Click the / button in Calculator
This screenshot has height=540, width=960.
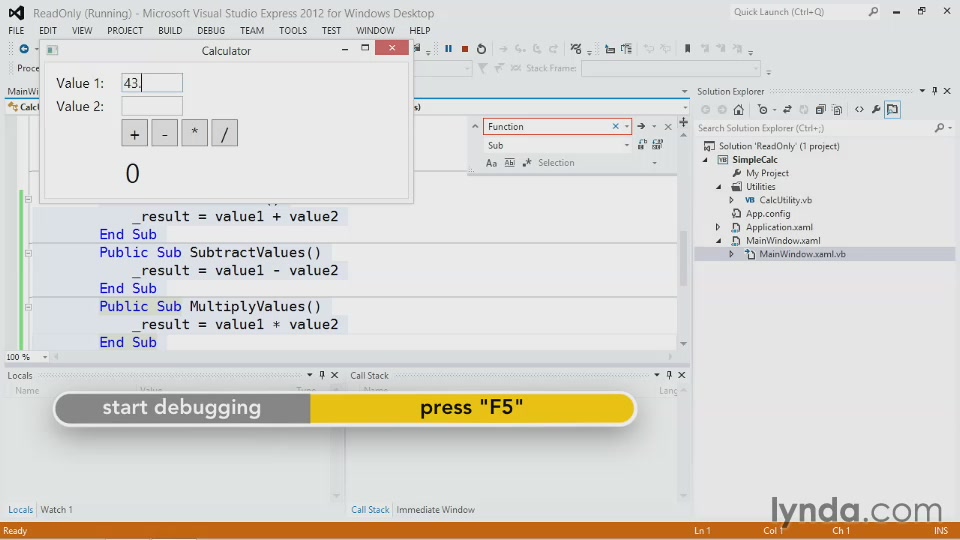point(225,133)
